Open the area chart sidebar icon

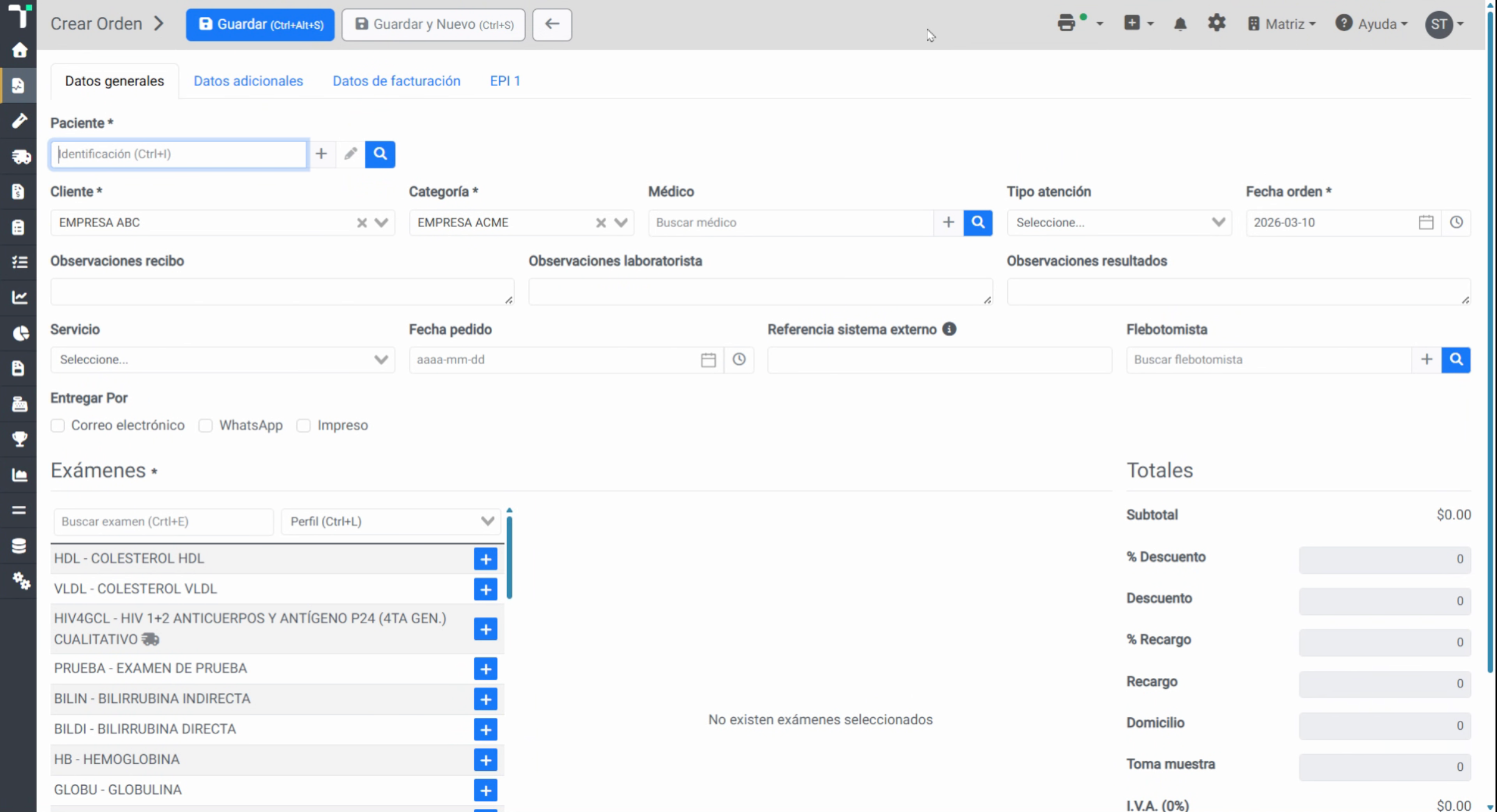19,475
